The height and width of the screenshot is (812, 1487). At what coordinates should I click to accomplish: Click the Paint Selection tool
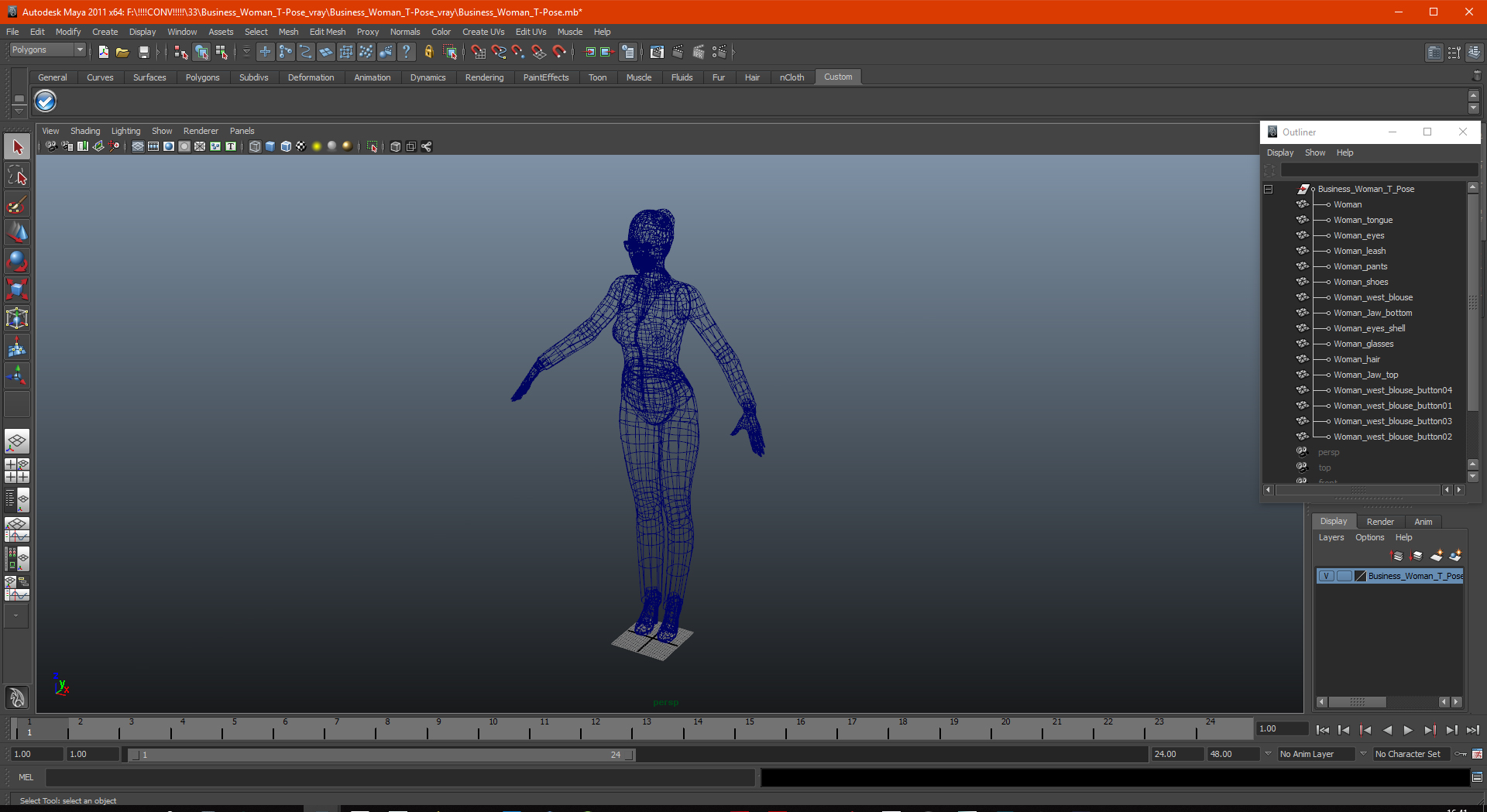coord(17,204)
